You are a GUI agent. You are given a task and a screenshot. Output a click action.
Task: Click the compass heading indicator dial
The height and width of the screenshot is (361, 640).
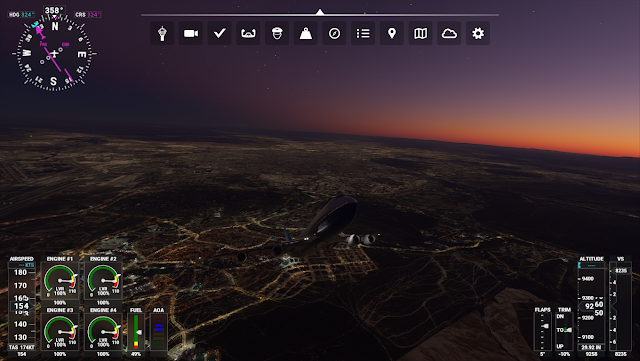(x=54, y=53)
